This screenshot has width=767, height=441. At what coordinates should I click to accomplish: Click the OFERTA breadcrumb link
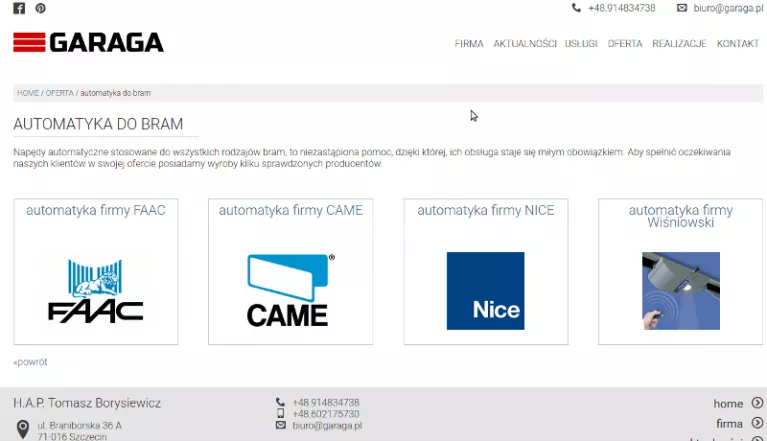60,93
